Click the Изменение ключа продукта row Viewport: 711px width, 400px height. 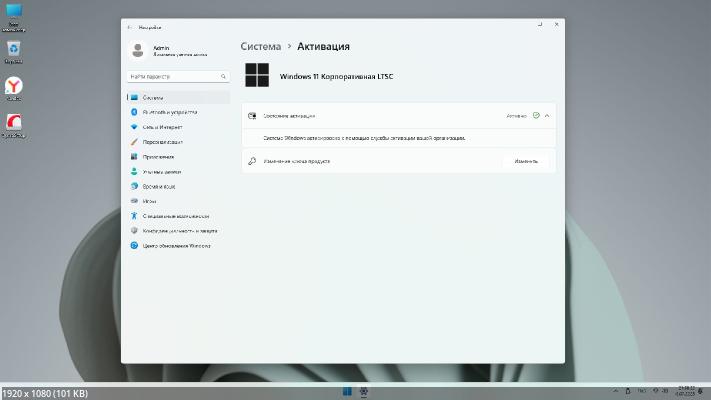tap(399, 161)
